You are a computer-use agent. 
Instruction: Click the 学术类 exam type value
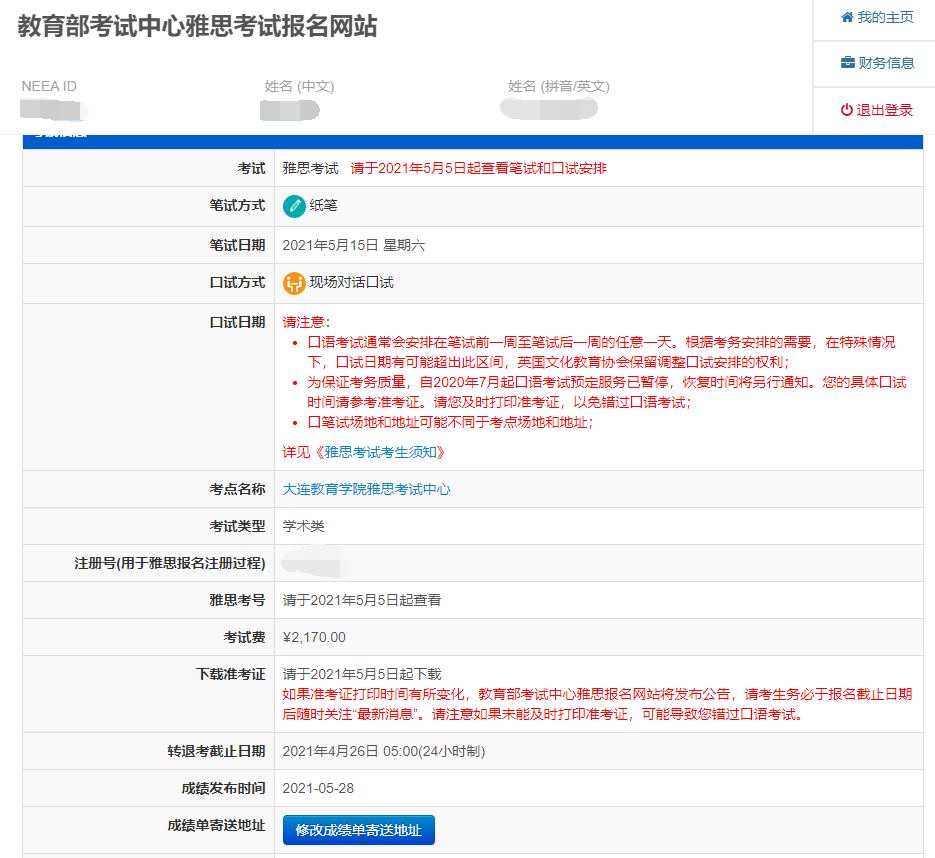(x=304, y=526)
